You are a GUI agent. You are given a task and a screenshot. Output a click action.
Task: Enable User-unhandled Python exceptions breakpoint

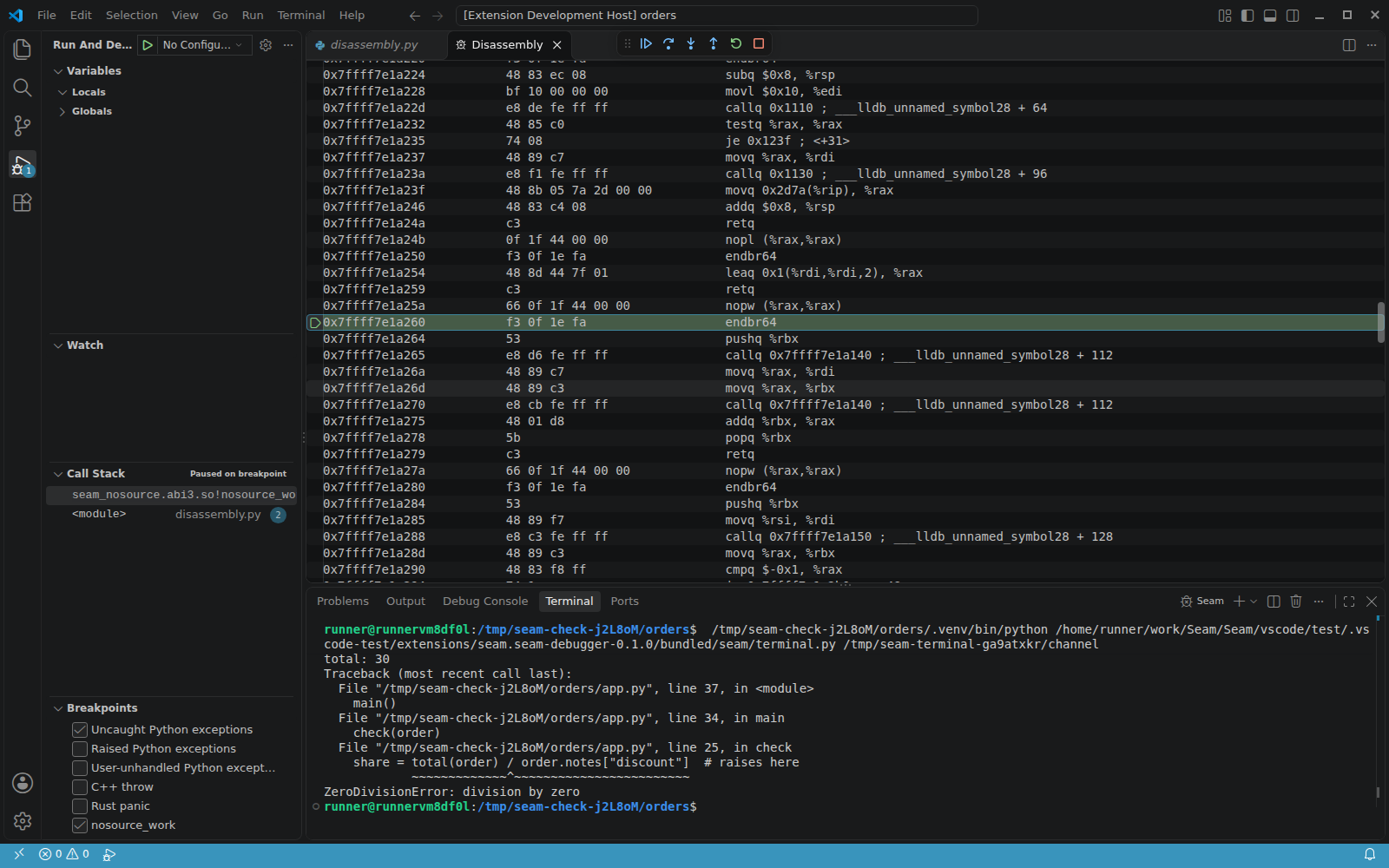tap(80, 768)
